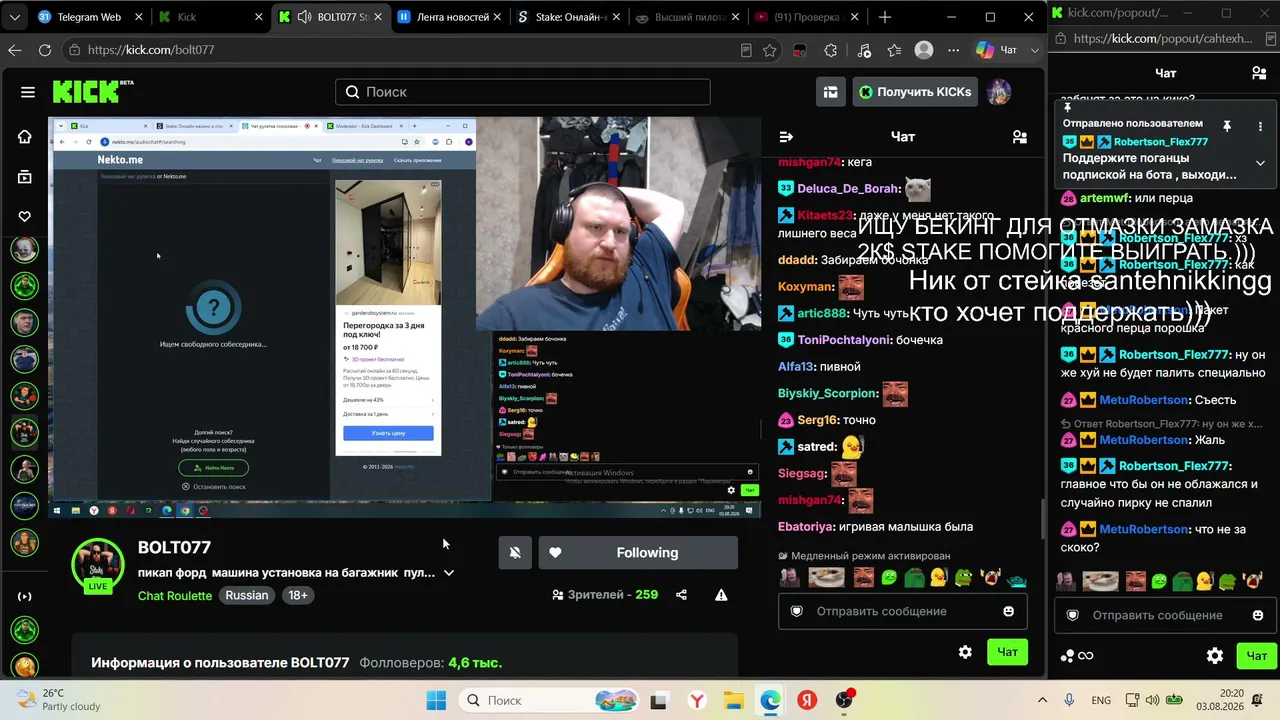Go to the Kick home icon in sidebar
This screenshot has width=1280, height=720.
pos(25,137)
